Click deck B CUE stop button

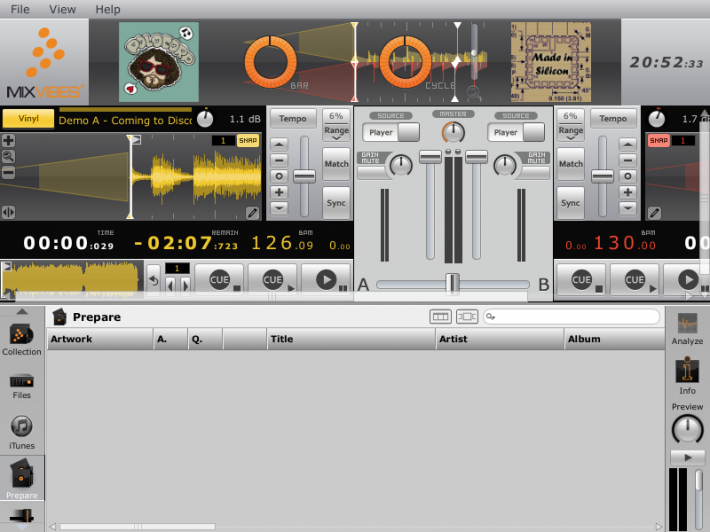tap(582, 280)
